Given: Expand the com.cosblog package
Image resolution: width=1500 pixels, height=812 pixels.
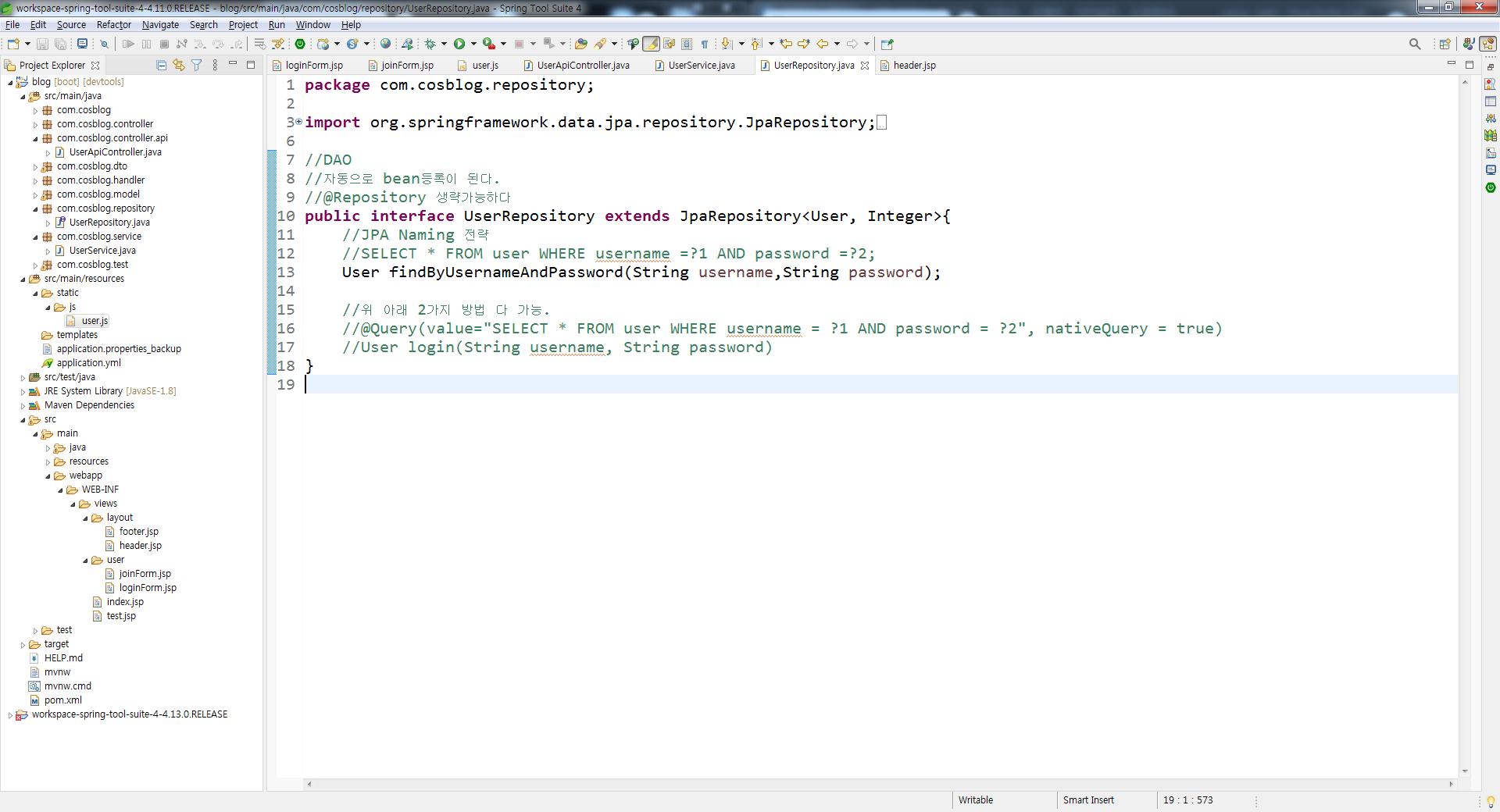Looking at the screenshot, I should 35,111.
